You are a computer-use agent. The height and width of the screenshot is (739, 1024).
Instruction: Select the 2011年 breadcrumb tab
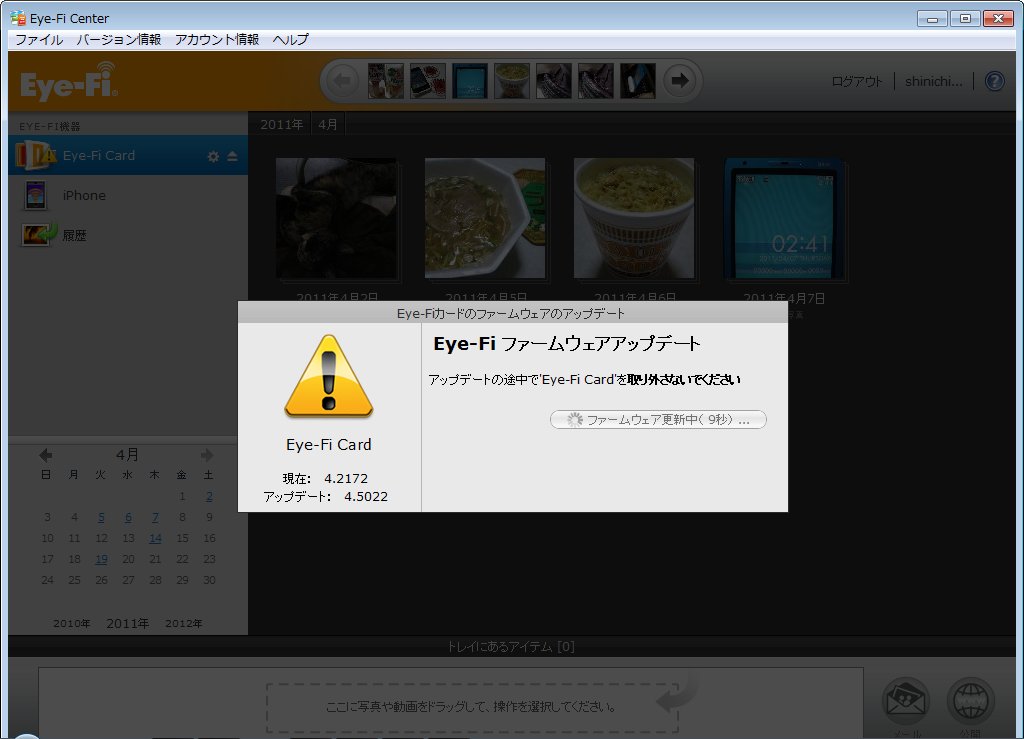pos(281,124)
